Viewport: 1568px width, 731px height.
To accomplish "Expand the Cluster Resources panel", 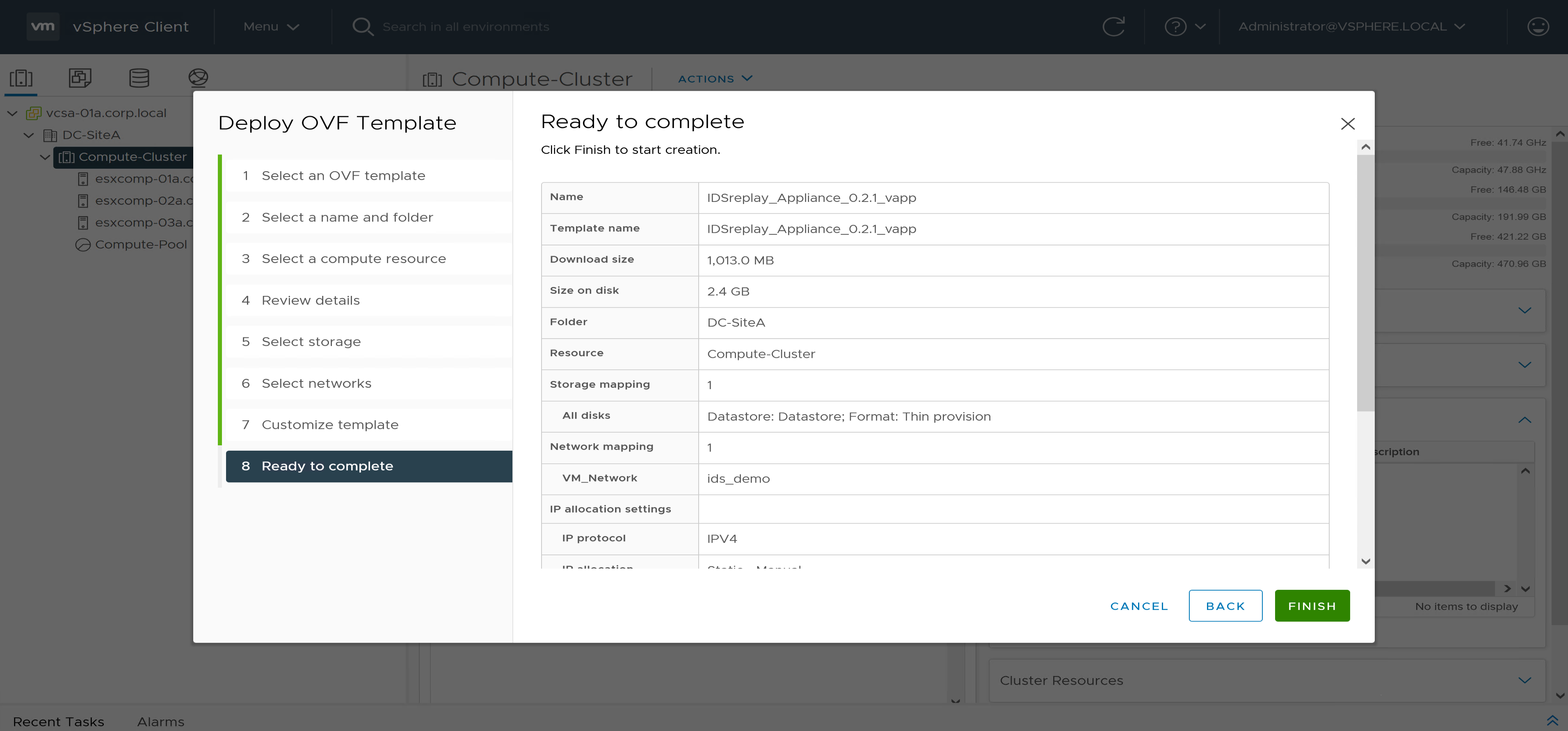I will (x=1525, y=681).
